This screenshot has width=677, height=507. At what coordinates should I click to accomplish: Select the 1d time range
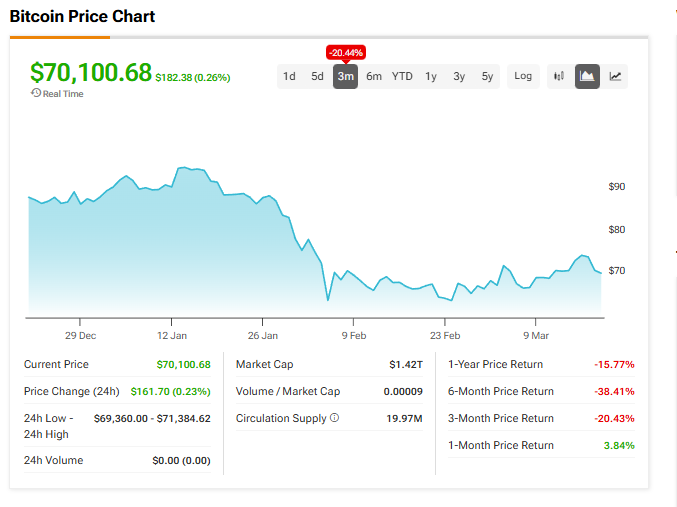[x=289, y=76]
